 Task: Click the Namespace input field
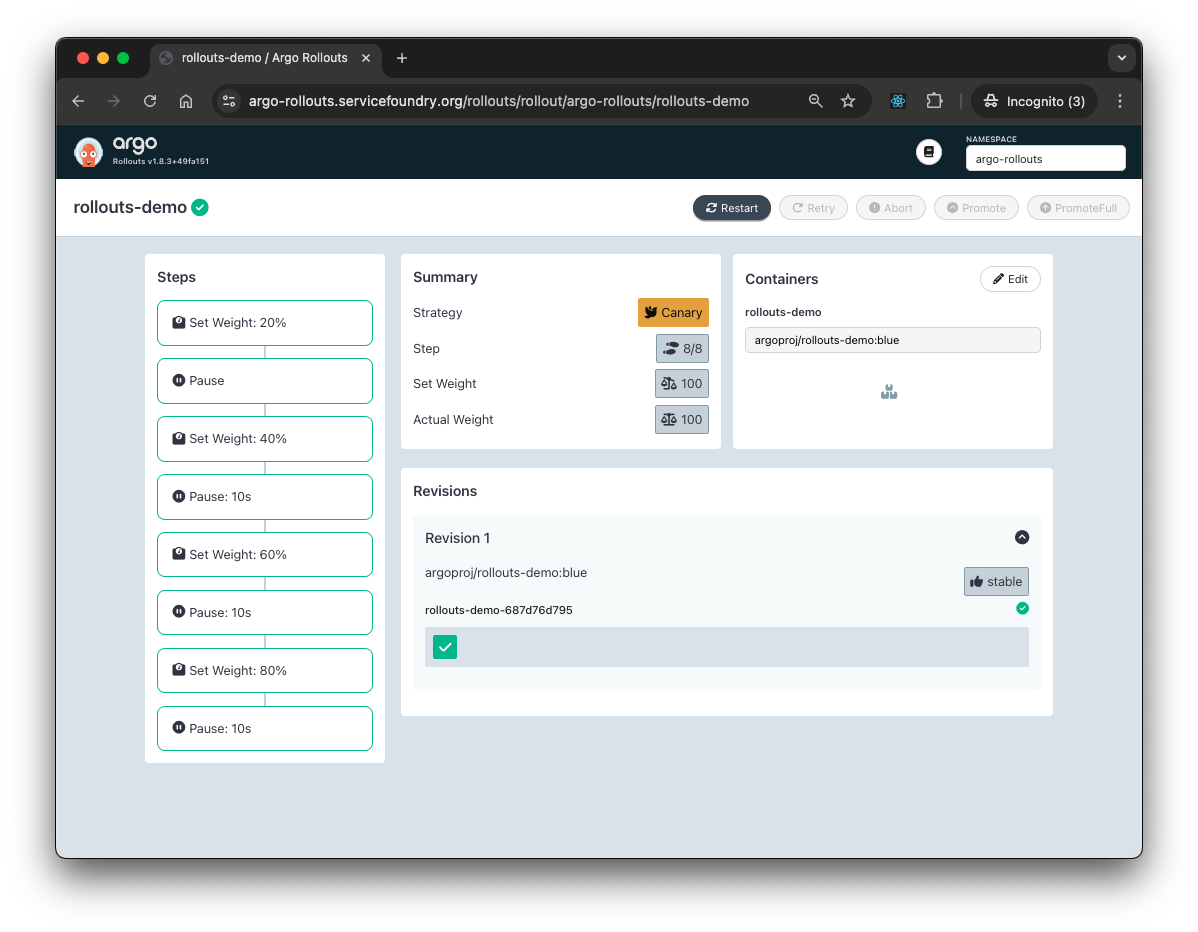pyautogui.click(x=1045, y=159)
